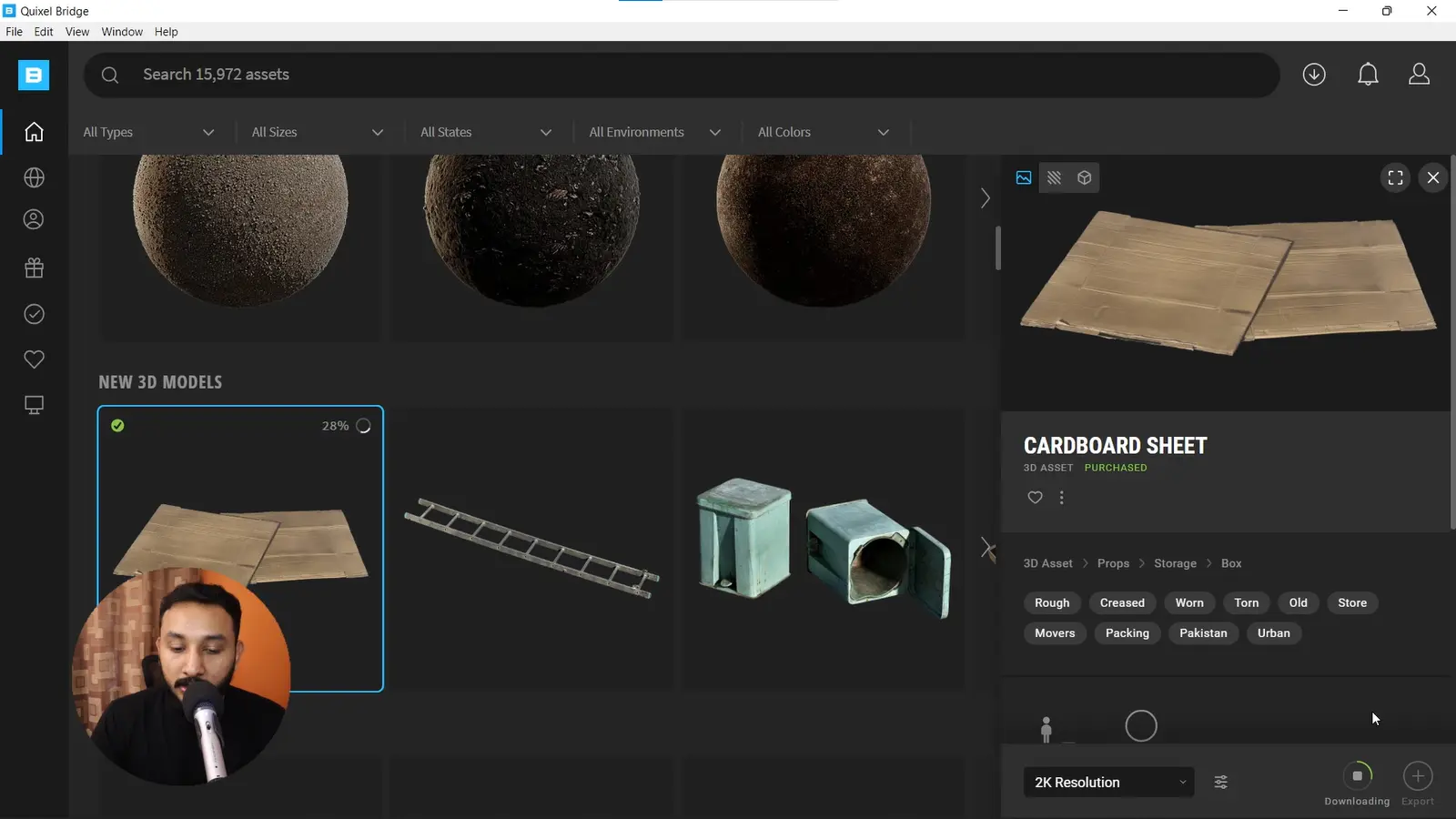Click the Props breadcrumb link
This screenshot has width=1456, height=819.
[1113, 563]
